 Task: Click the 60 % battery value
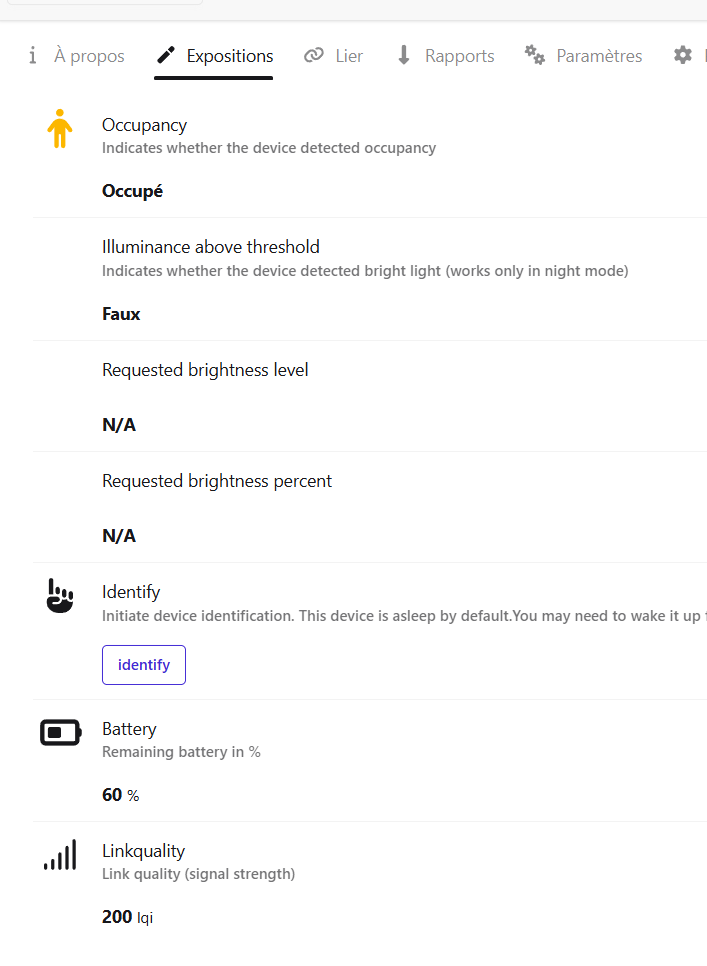click(120, 795)
